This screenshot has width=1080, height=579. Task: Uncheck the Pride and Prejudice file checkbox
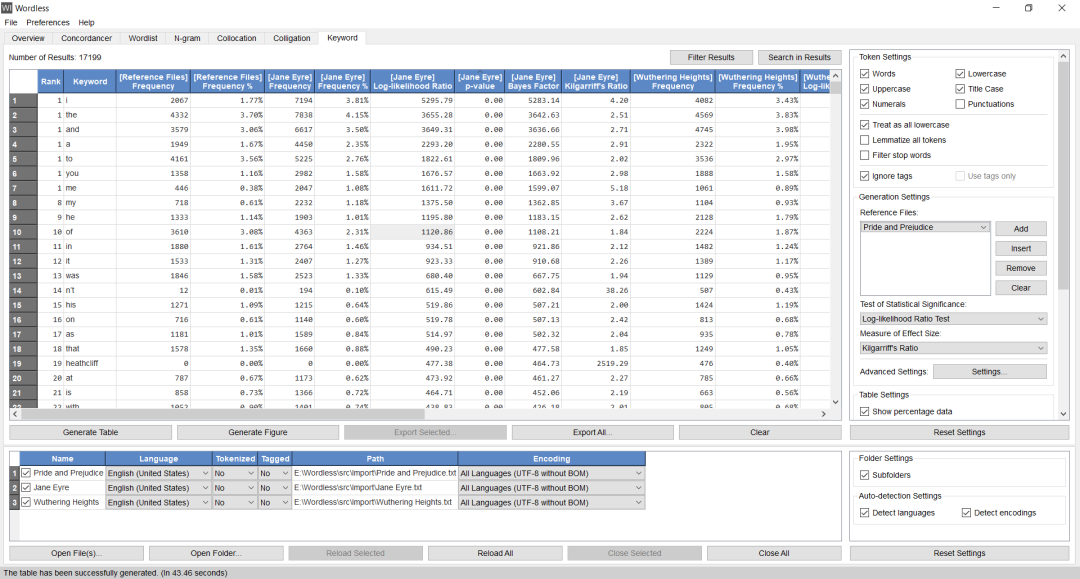(26, 473)
